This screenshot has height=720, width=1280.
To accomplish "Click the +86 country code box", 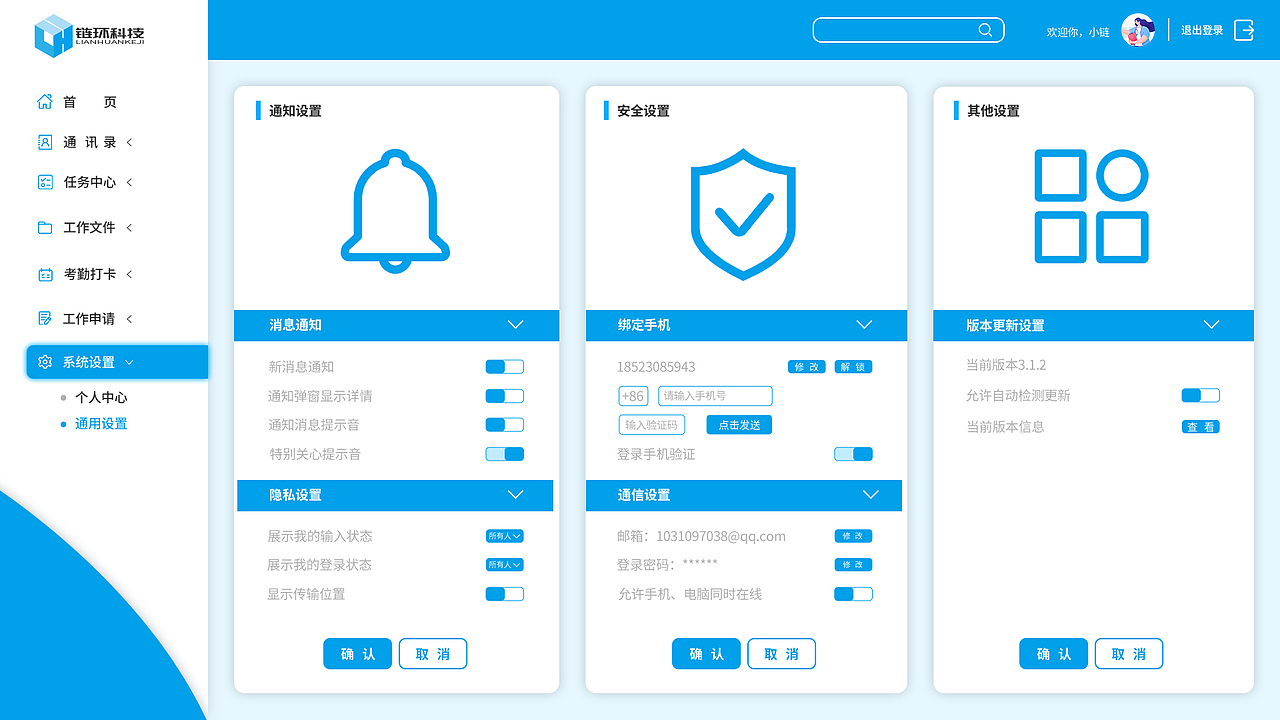I will point(634,396).
